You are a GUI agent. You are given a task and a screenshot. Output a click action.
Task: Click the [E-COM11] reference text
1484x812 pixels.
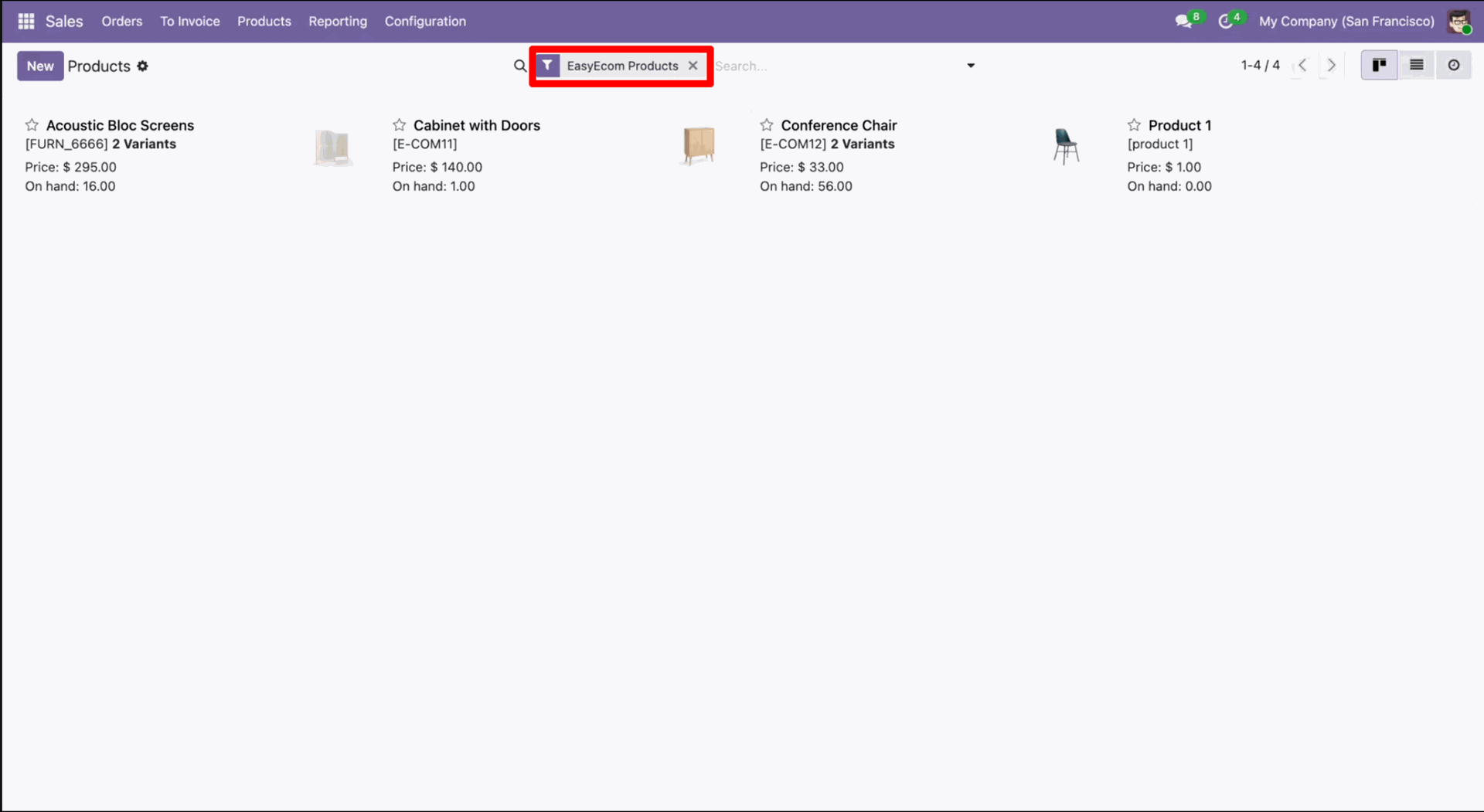coord(424,144)
